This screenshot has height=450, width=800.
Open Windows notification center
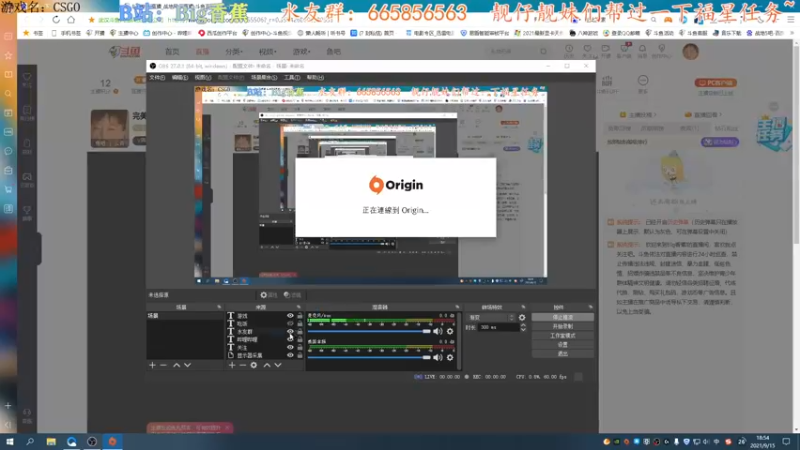click(x=786, y=441)
